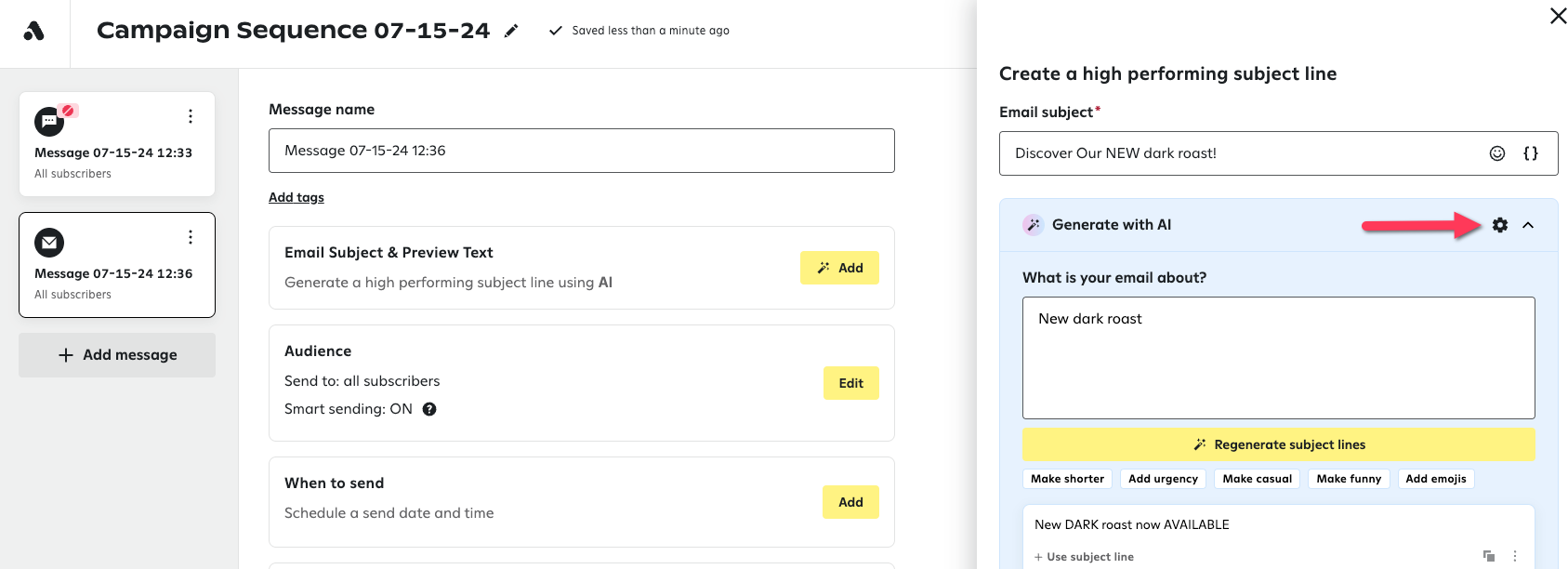
Task: Click the magic wand Generate with AI icon
Action: (x=1033, y=225)
